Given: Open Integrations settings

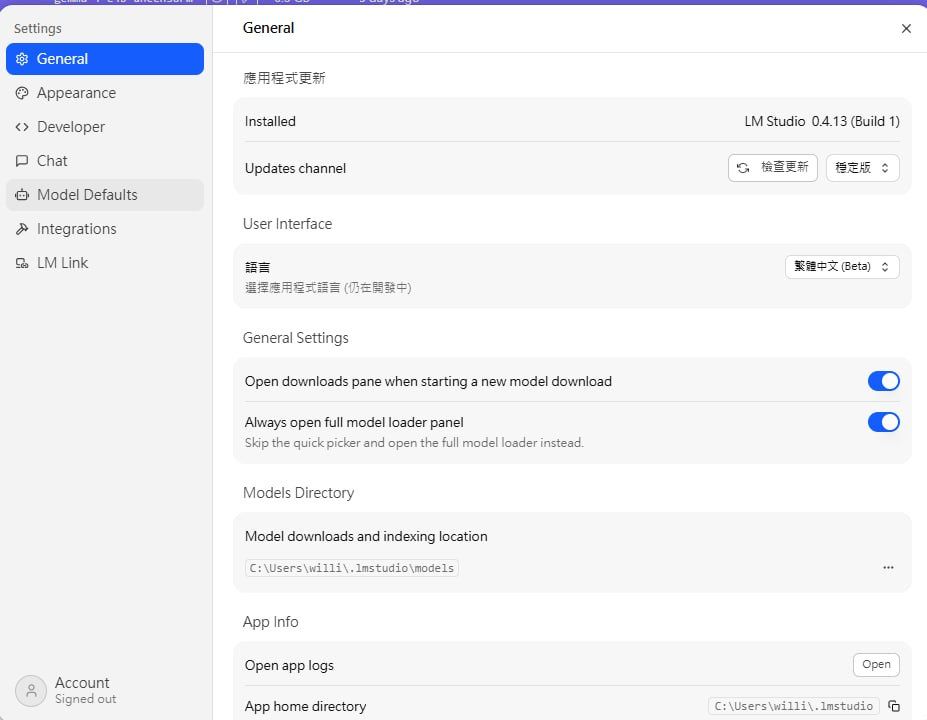Looking at the screenshot, I should (x=105, y=229).
